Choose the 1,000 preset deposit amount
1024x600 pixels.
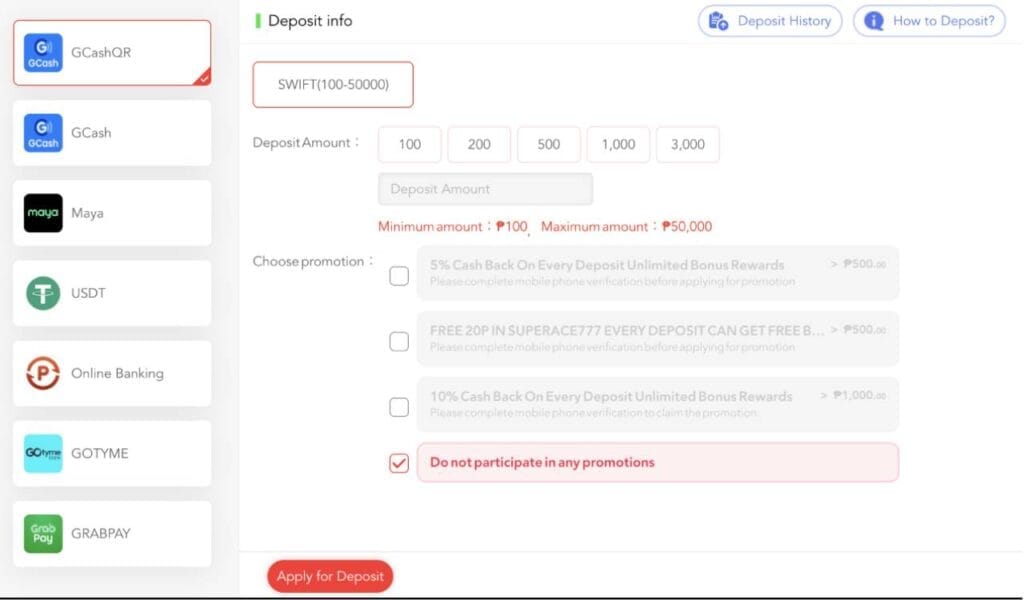point(618,144)
